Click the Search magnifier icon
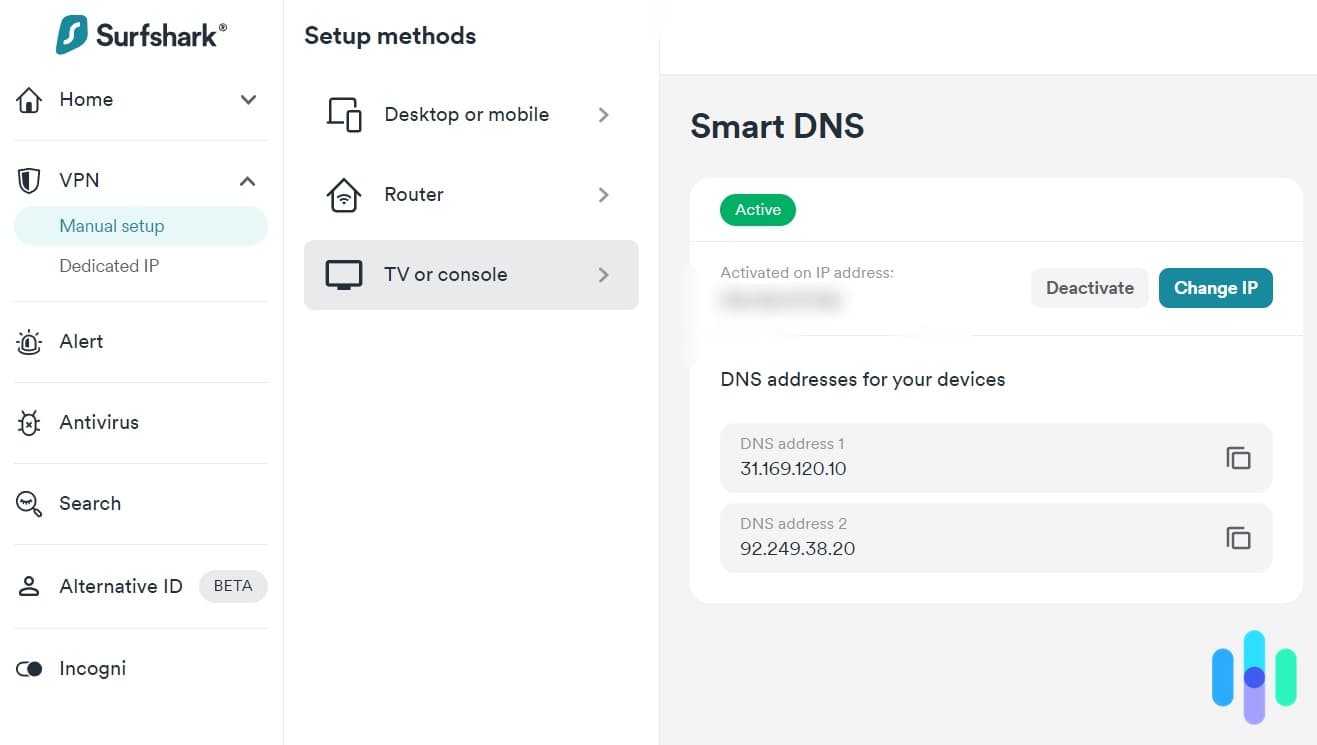The height and width of the screenshot is (745, 1317). (29, 503)
